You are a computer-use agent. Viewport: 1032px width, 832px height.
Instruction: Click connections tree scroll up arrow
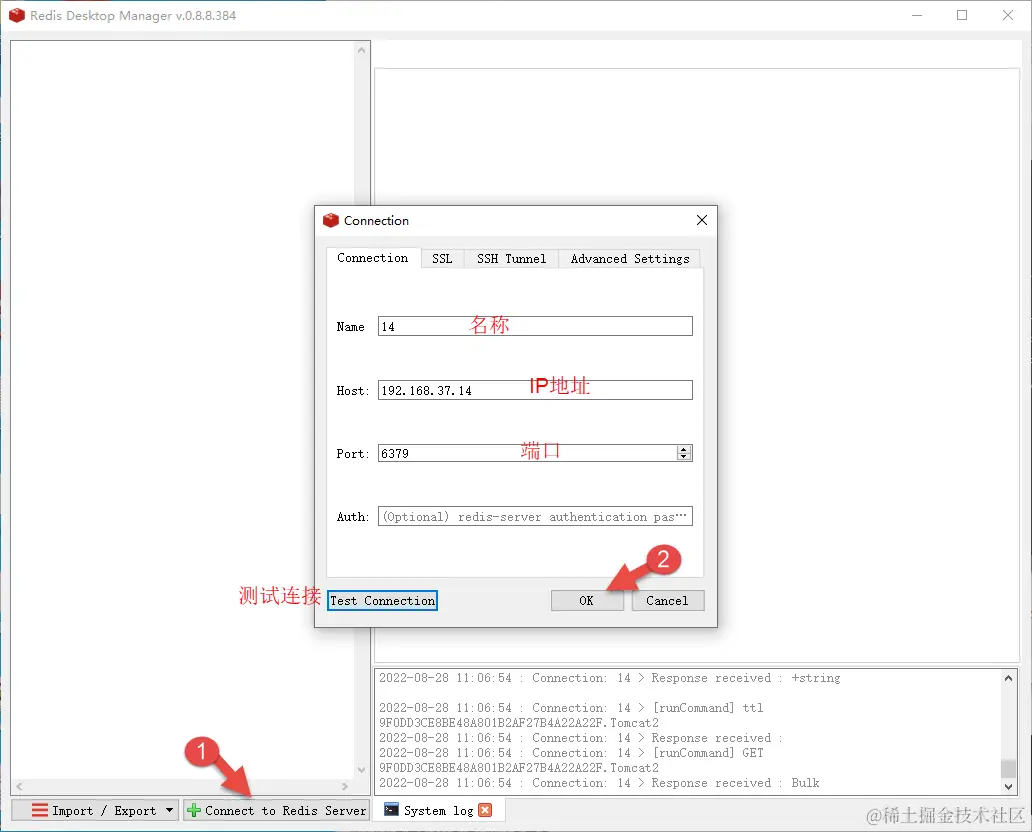pyautogui.click(x=361, y=49)
